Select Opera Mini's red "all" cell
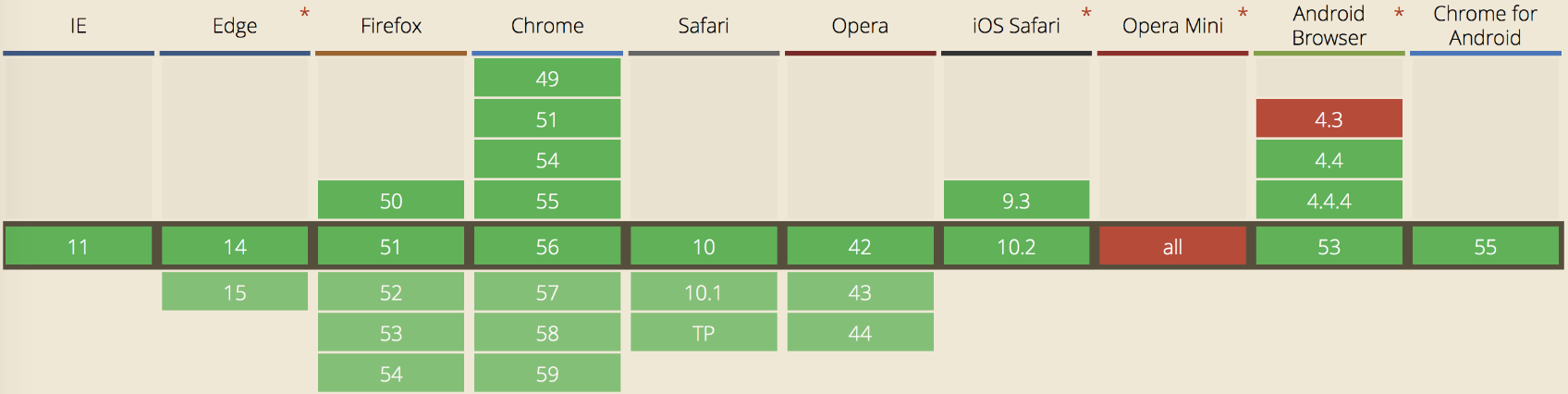This screenshot has height=394, width=1568. [x=1172, y=247]
